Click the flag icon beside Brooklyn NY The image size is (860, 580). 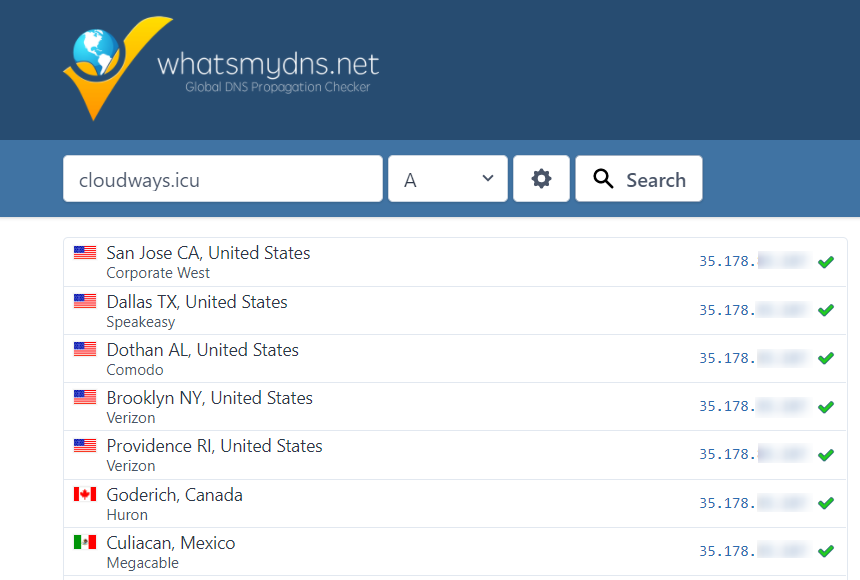coord(85,397)
